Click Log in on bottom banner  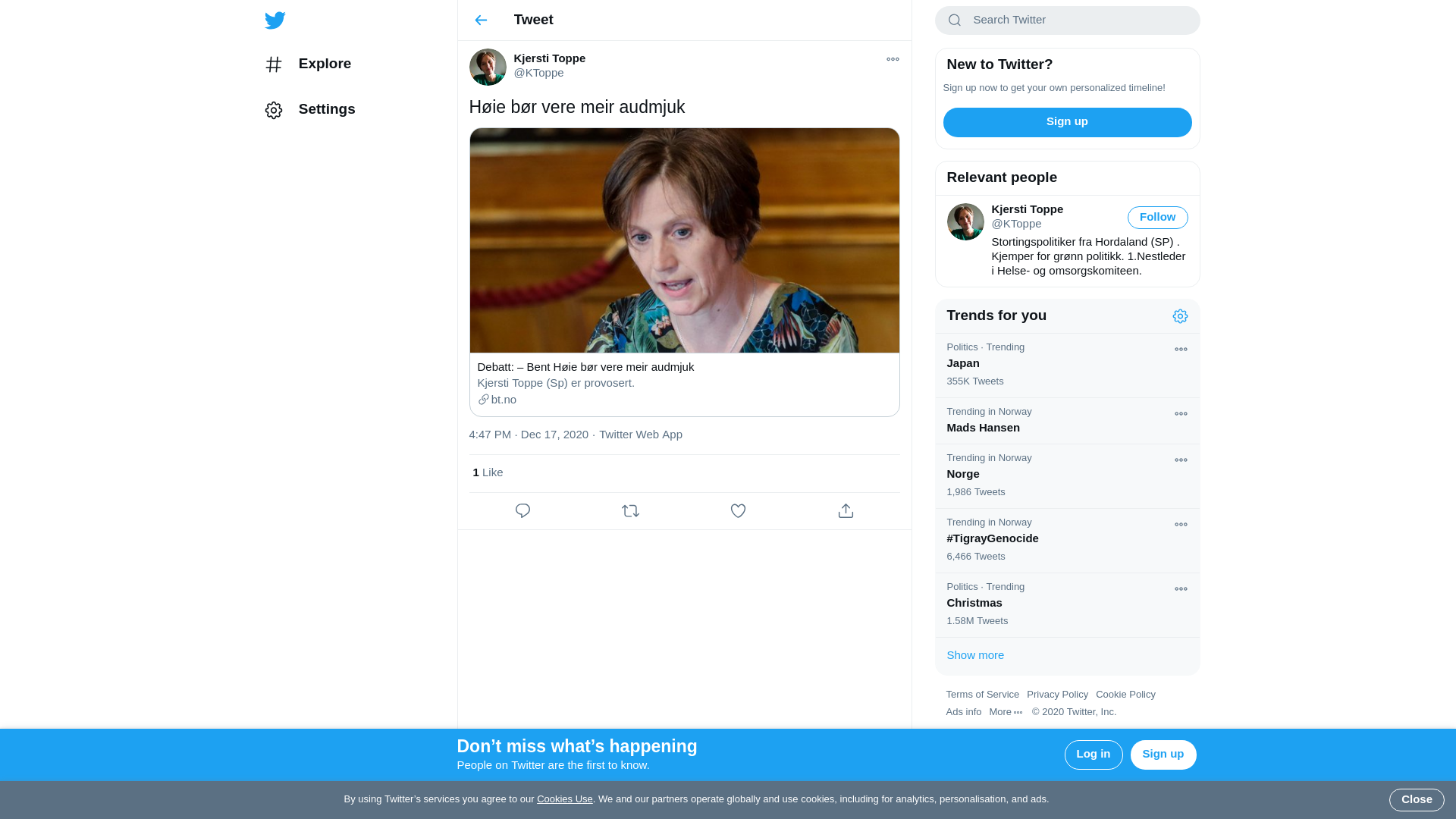[1093, 755]
